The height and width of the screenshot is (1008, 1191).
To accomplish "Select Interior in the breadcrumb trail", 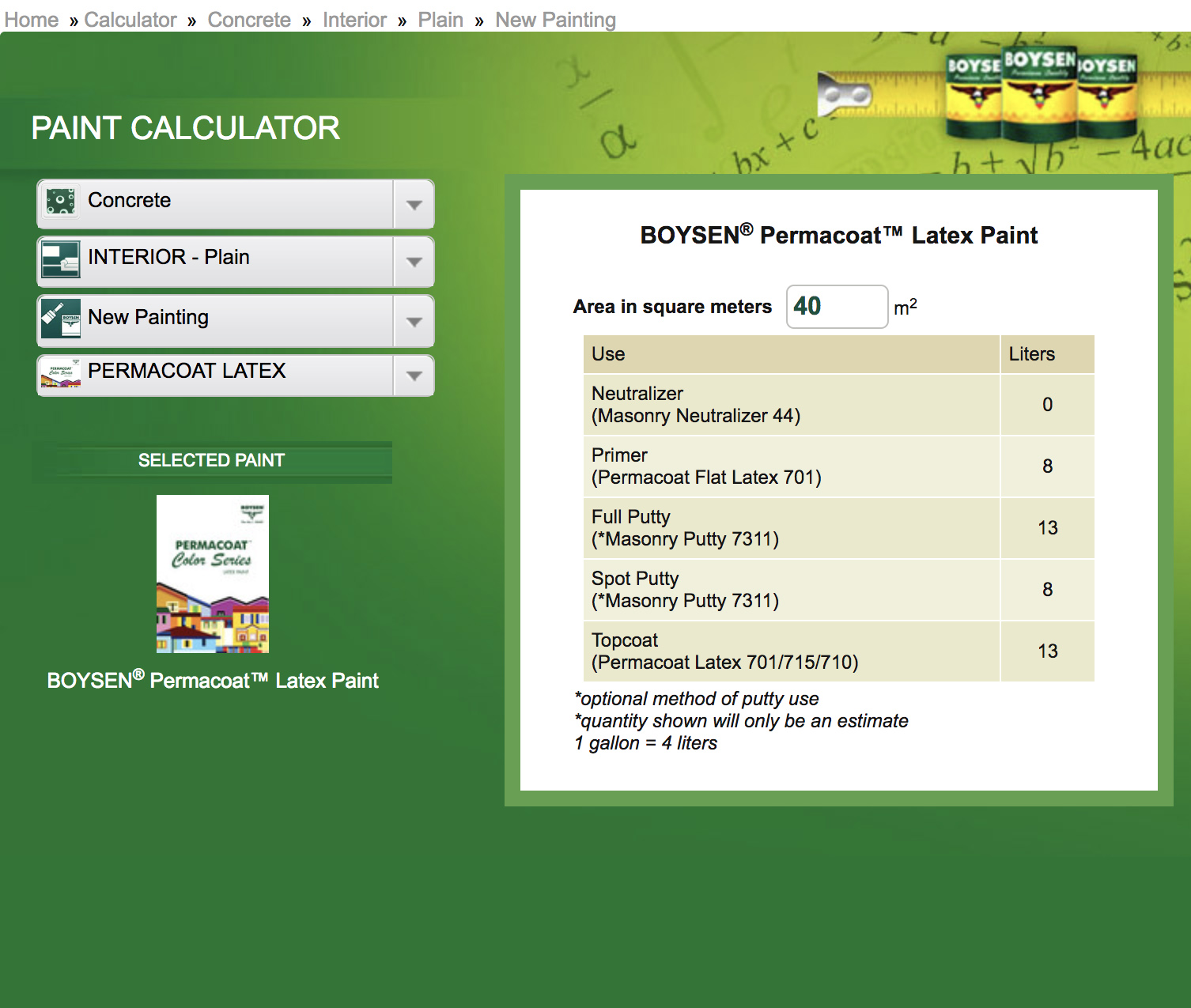I will click(354, 20).
